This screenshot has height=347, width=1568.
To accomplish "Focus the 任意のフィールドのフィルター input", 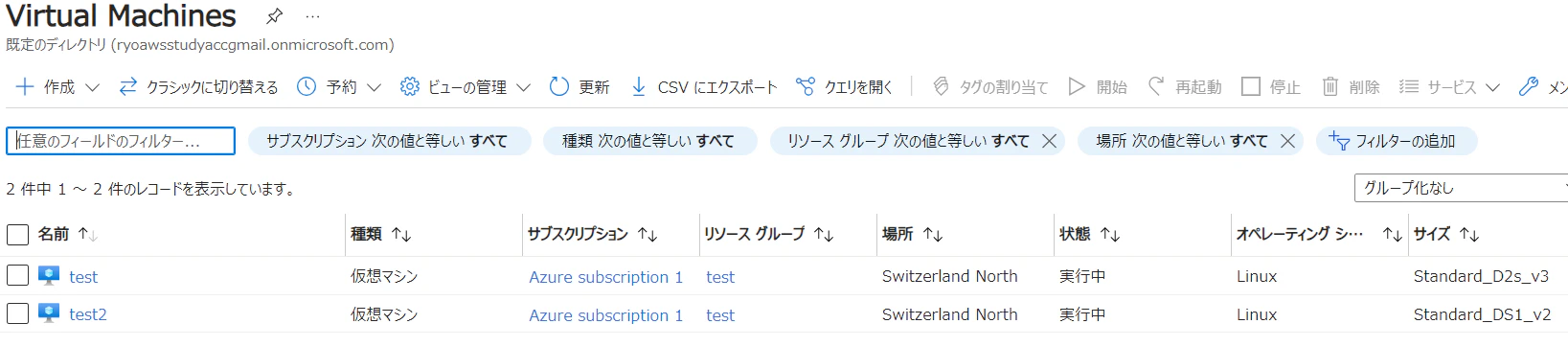I will point(121,141).
